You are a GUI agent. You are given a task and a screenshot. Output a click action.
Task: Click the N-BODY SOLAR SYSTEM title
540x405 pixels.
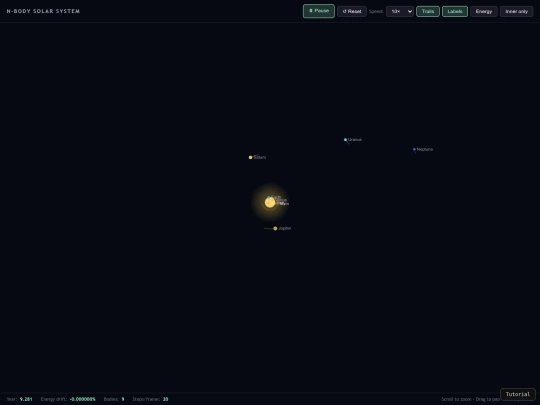(x=43, y=11)
